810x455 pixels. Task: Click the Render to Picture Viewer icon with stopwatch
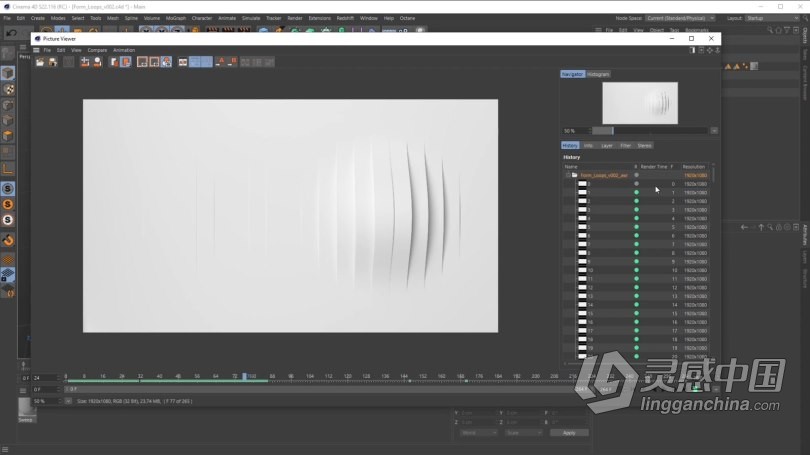click(x=97, y=62)
